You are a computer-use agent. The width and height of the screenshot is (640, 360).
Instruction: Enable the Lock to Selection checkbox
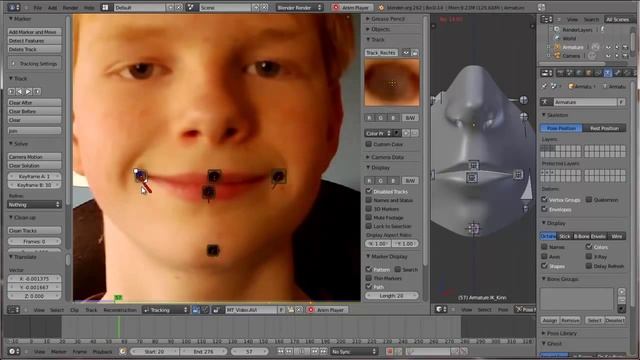tap(369, 226)
